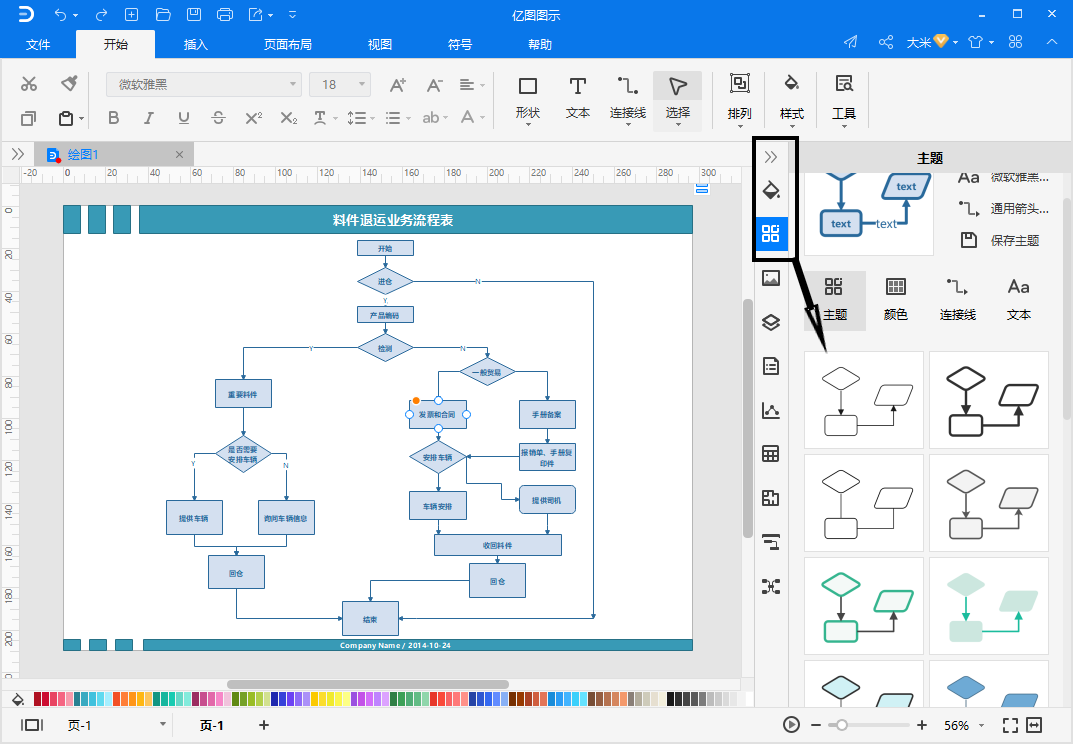Image resolution: width=1073 pixels, height=744 pixels.
Task: Open the font color A dropdown
Action: point(472,118)
